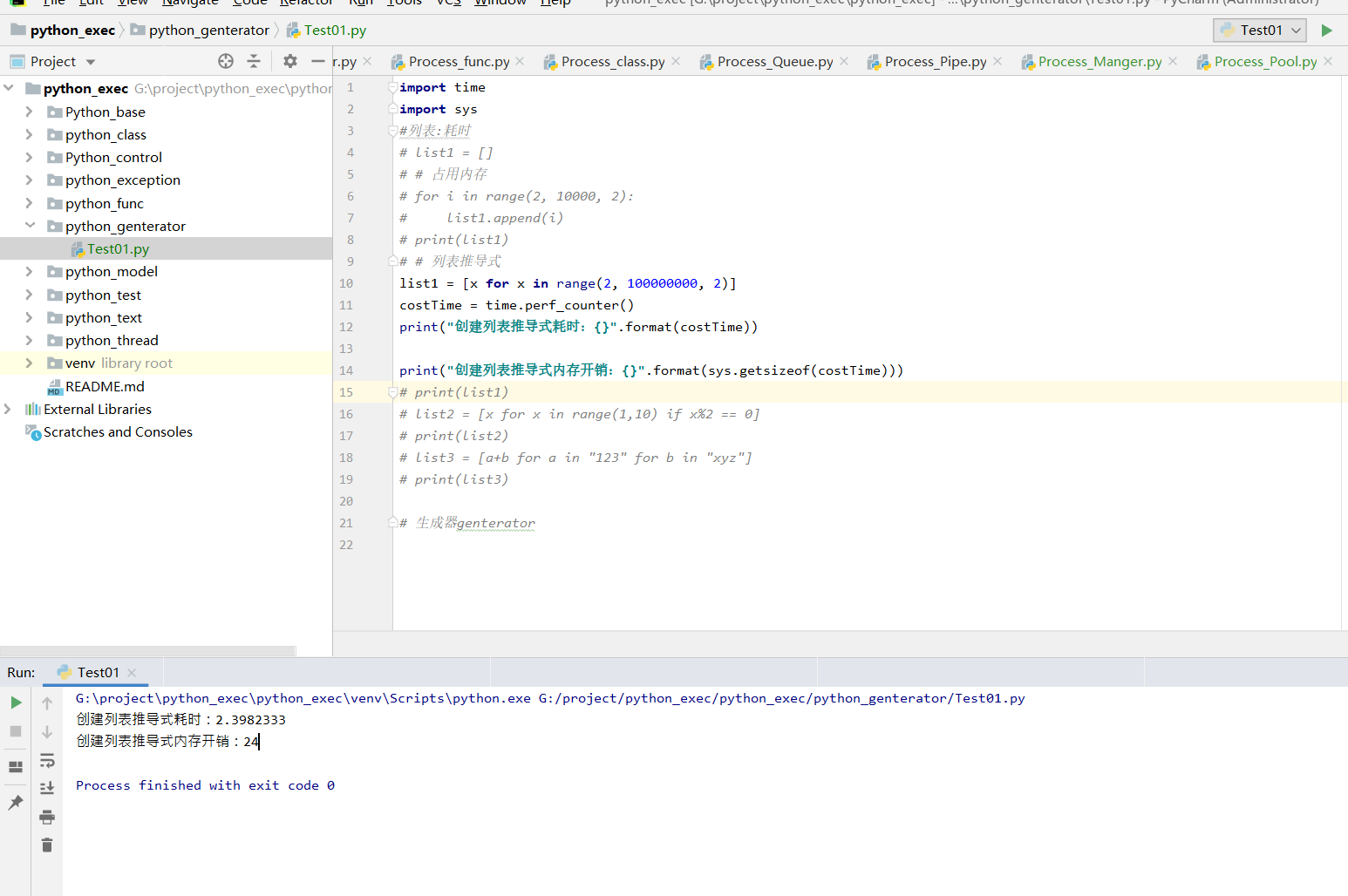The width and height of the screenshot is (1348, 896).
Task: Hide the Project panel with the minus icon
Action: click(x=318, y=61)
